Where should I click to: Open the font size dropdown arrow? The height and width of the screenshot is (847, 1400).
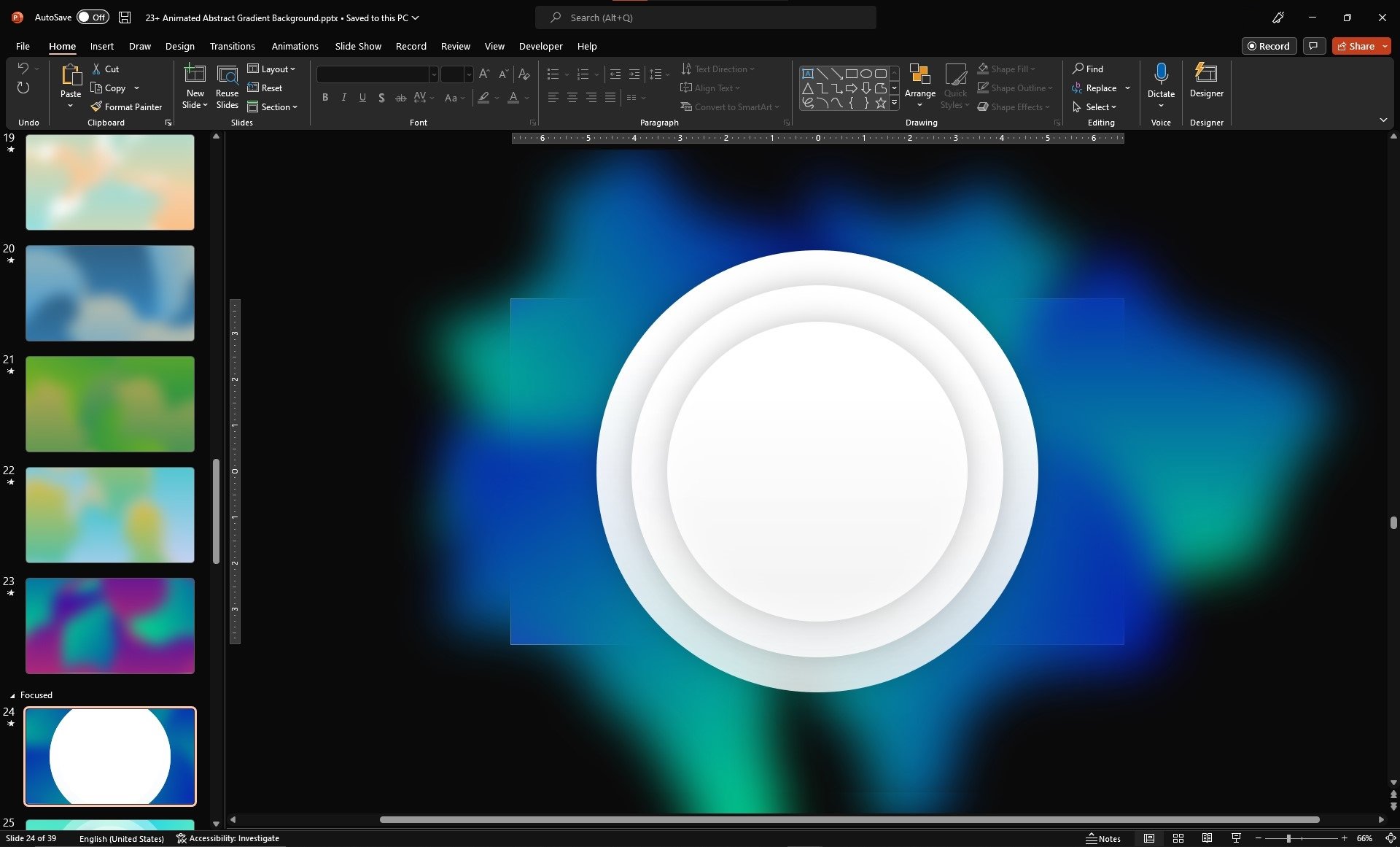point(469,74)
